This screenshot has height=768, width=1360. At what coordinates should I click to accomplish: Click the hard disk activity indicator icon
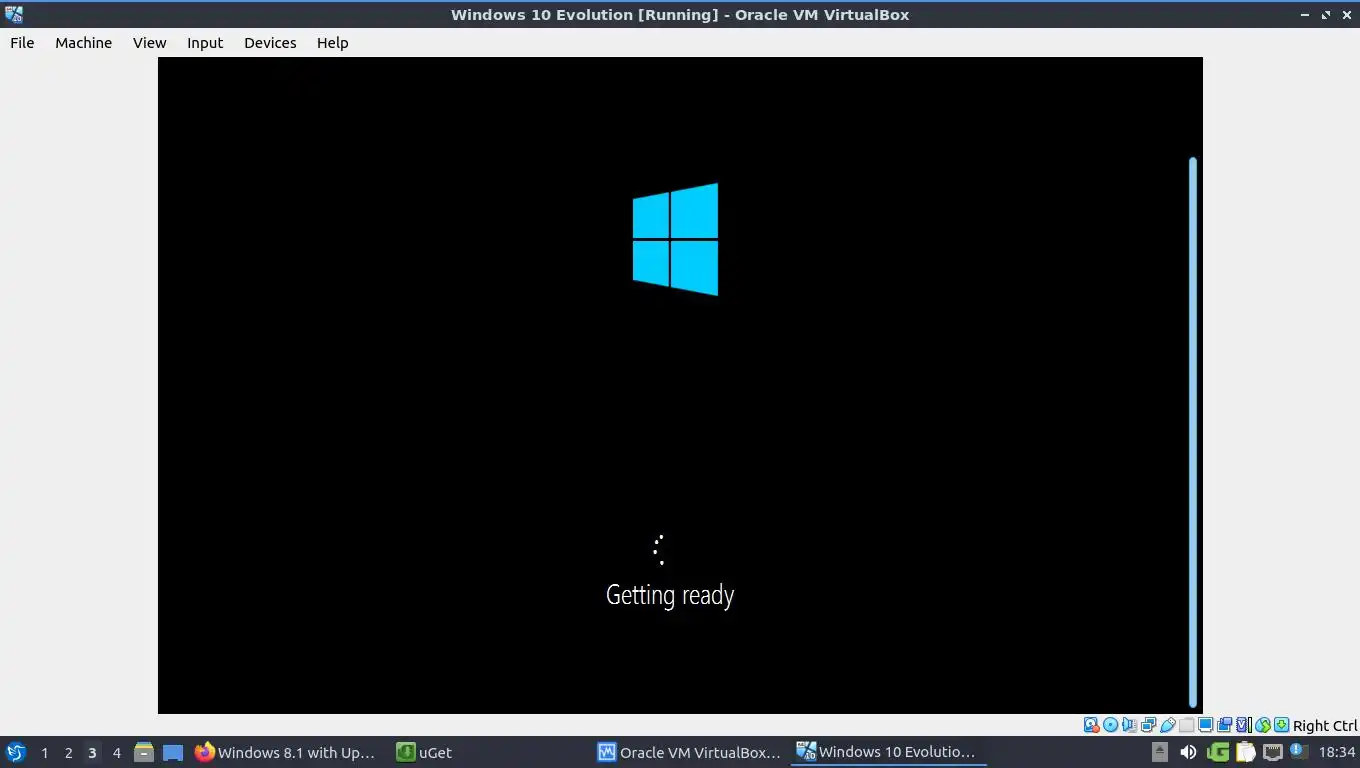[1092, 725]
